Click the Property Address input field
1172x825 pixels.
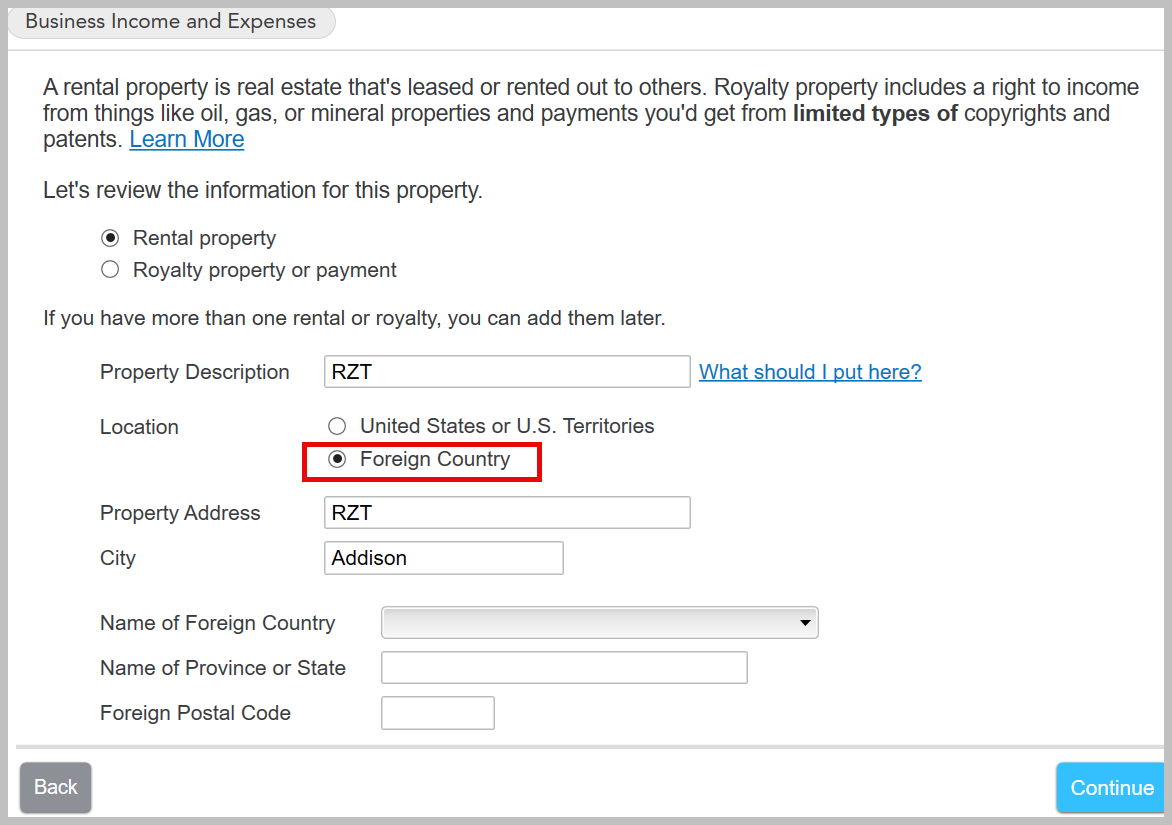point(507,513)
